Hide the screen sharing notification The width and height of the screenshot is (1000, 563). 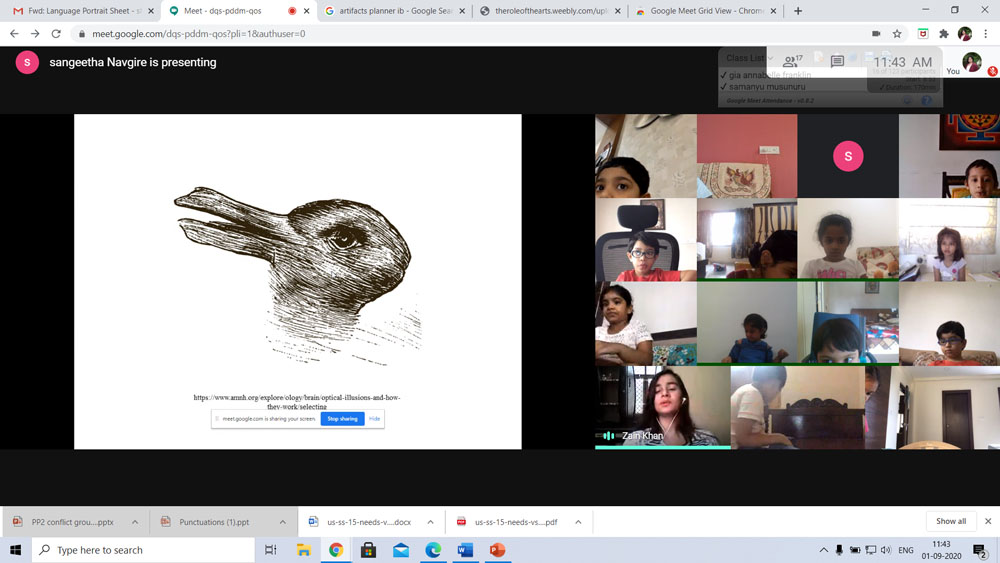[374, 419]
